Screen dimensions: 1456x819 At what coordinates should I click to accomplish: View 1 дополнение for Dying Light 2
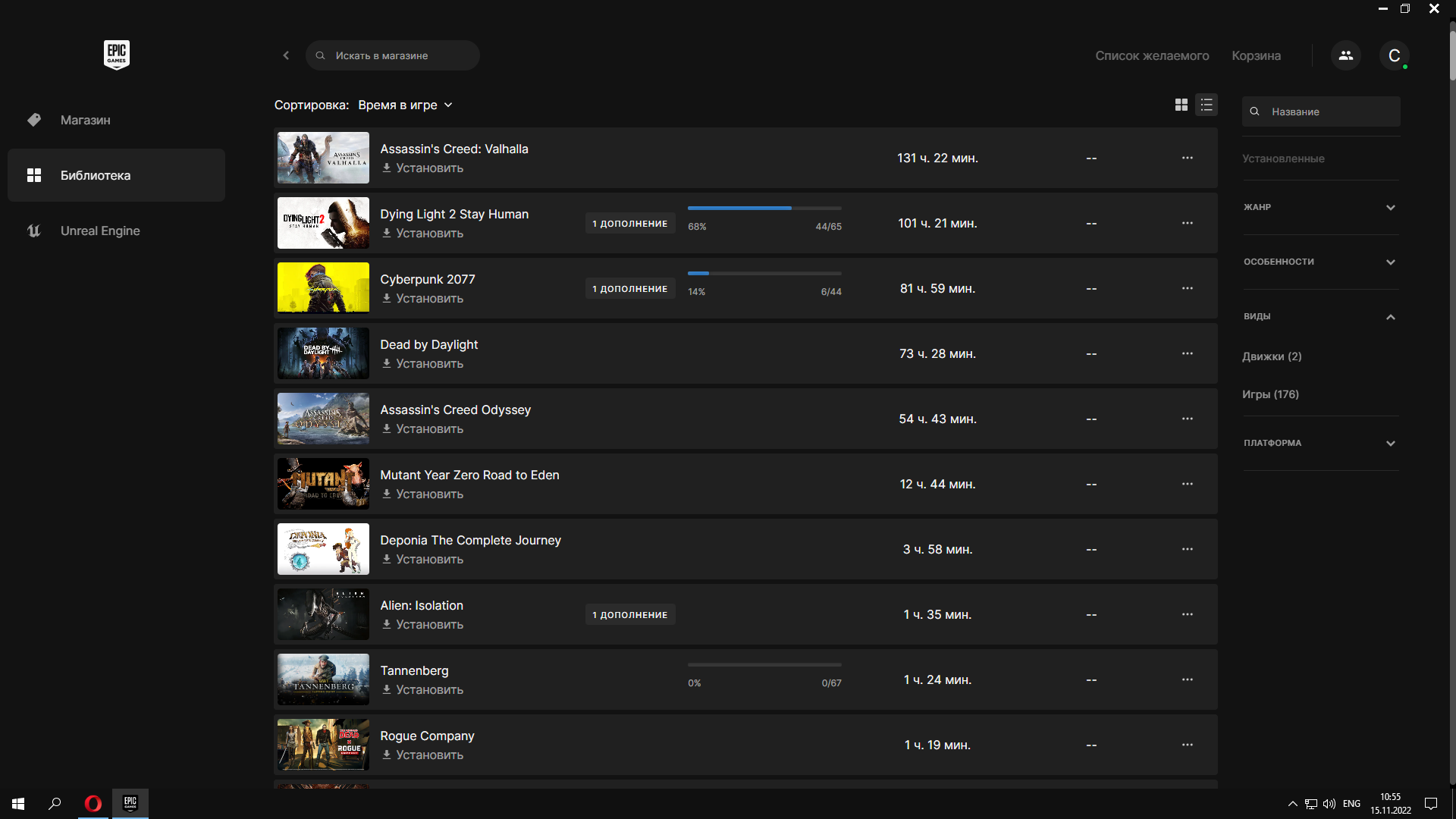point(630,224)
